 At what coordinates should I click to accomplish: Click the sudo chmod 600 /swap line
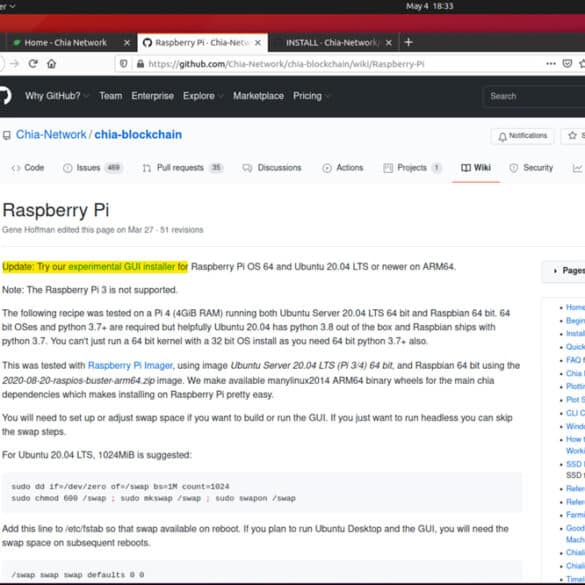coord(153,498)
